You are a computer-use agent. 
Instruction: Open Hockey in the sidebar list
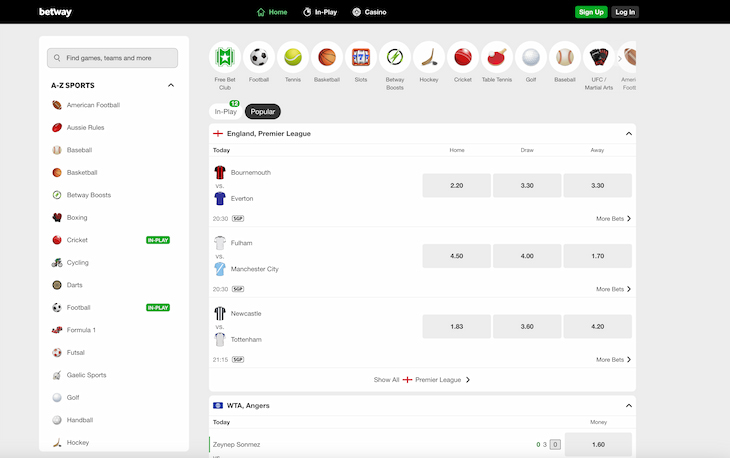pyautogui.click(x=77, y=443)
